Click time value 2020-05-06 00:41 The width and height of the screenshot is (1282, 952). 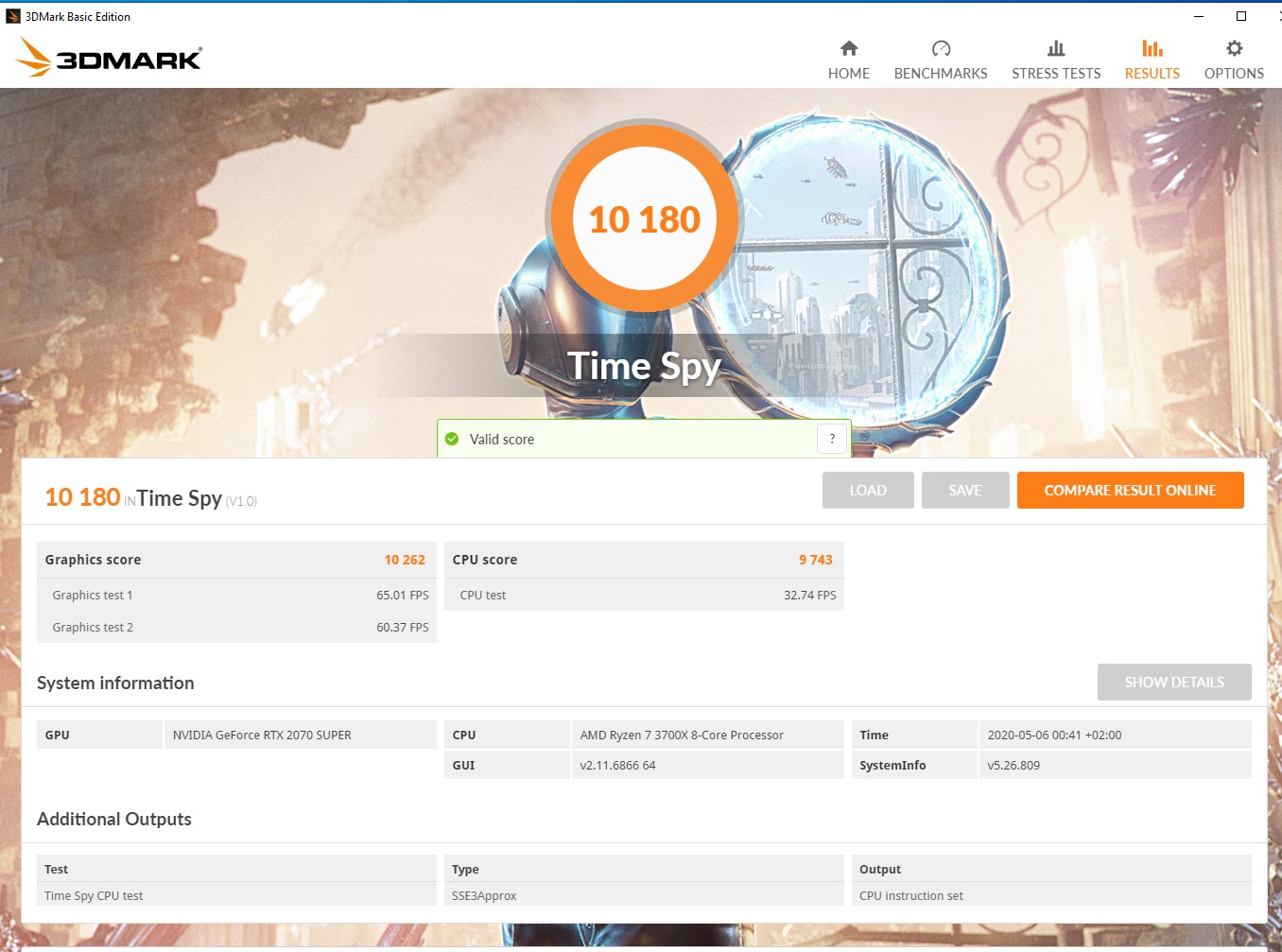pos(1054,736)
